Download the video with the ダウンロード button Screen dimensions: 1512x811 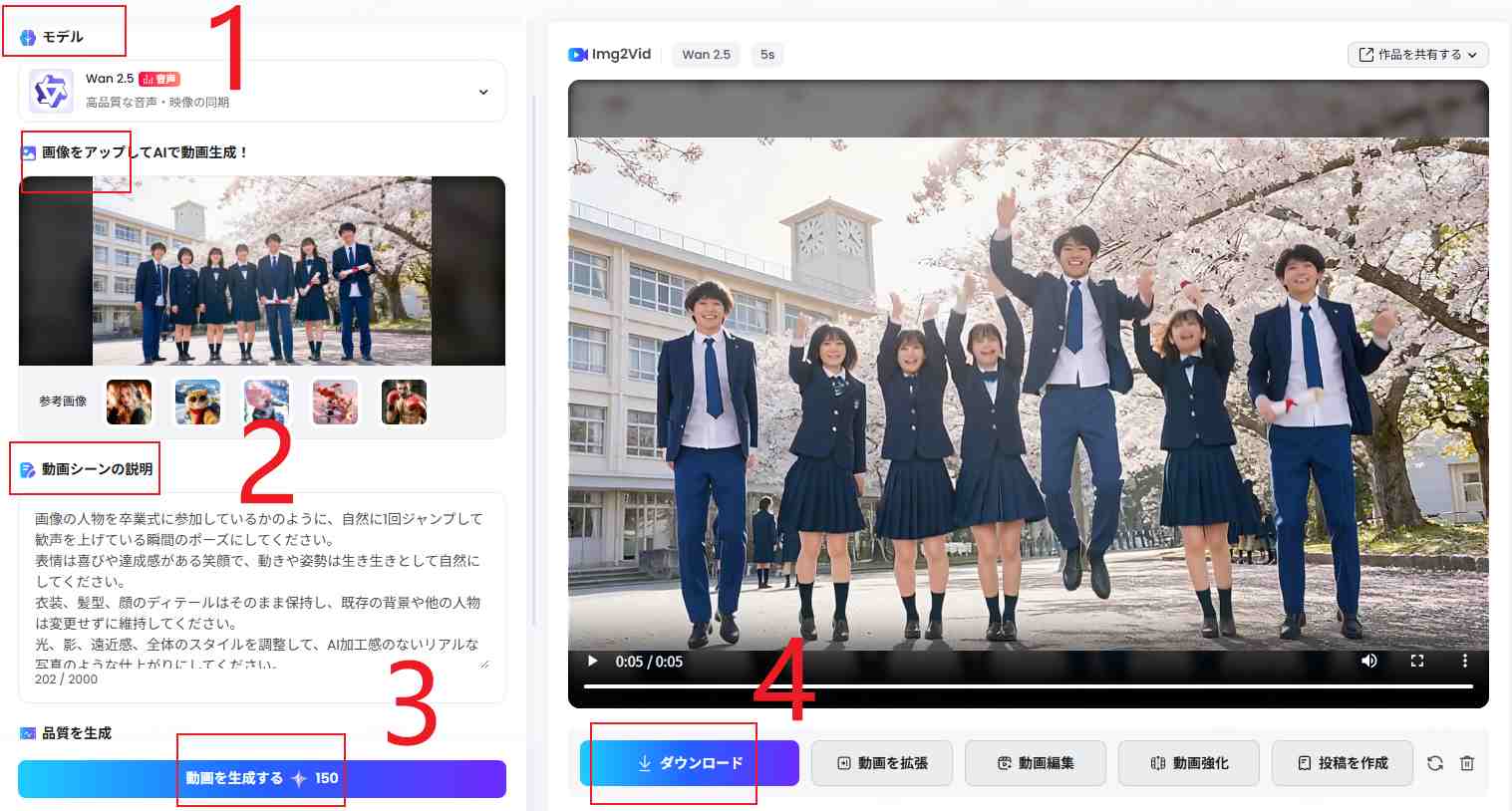(x=688, y=762)
